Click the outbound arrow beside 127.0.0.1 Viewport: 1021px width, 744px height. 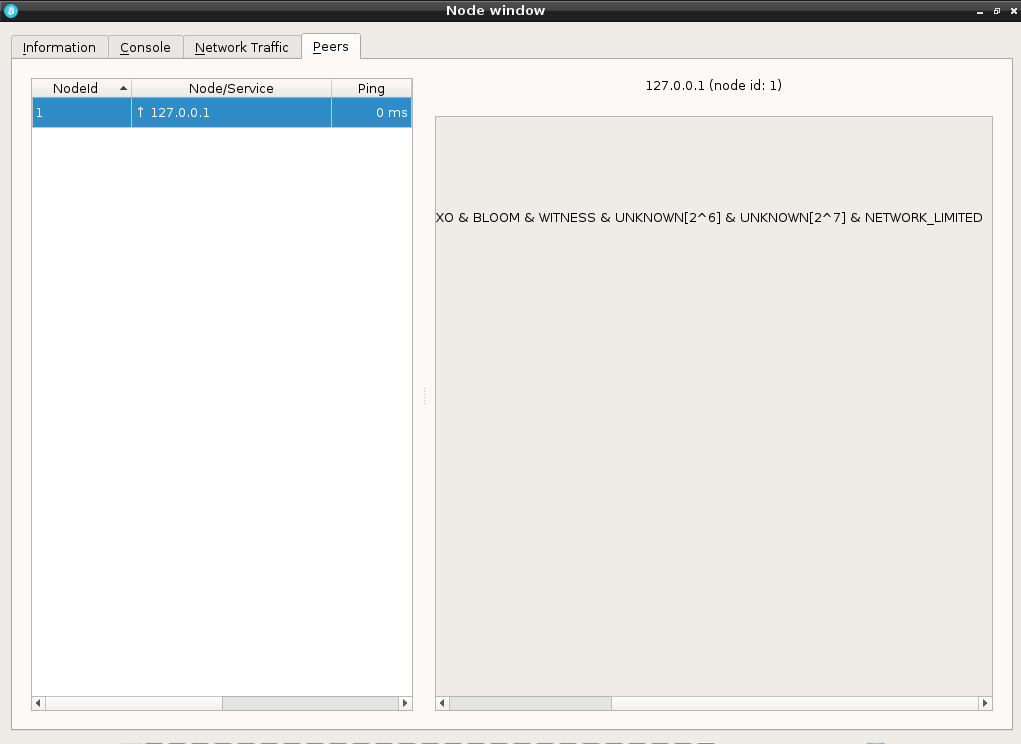139,112
